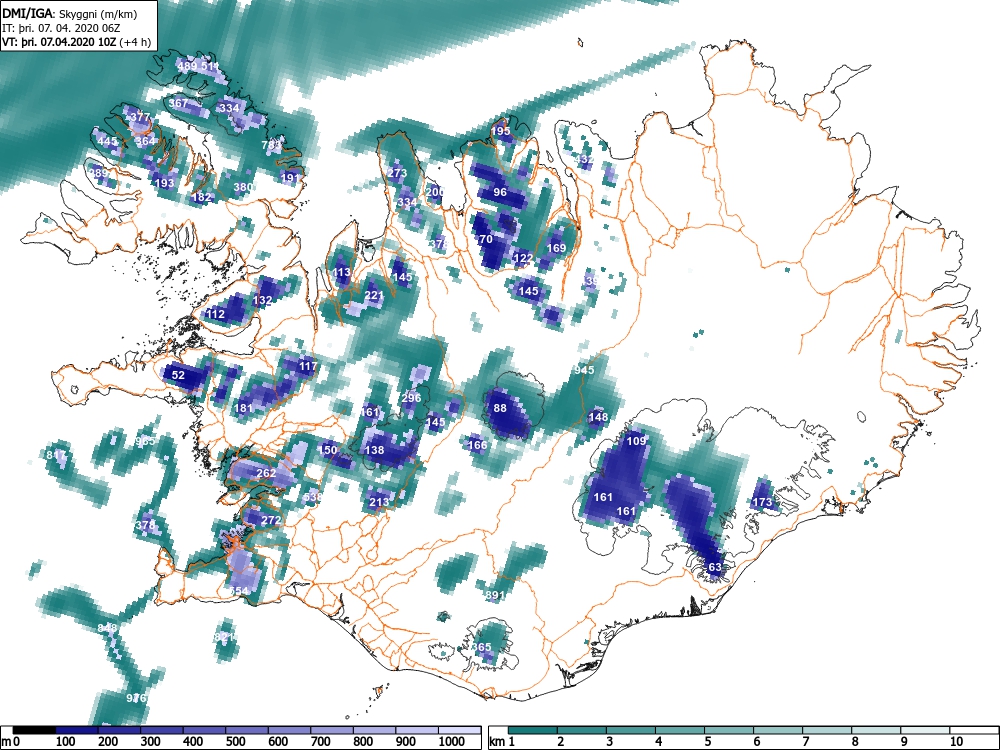Select the '848' offshore visibility value
This screenshot has height=750, width=1000.
coord(107,628)
